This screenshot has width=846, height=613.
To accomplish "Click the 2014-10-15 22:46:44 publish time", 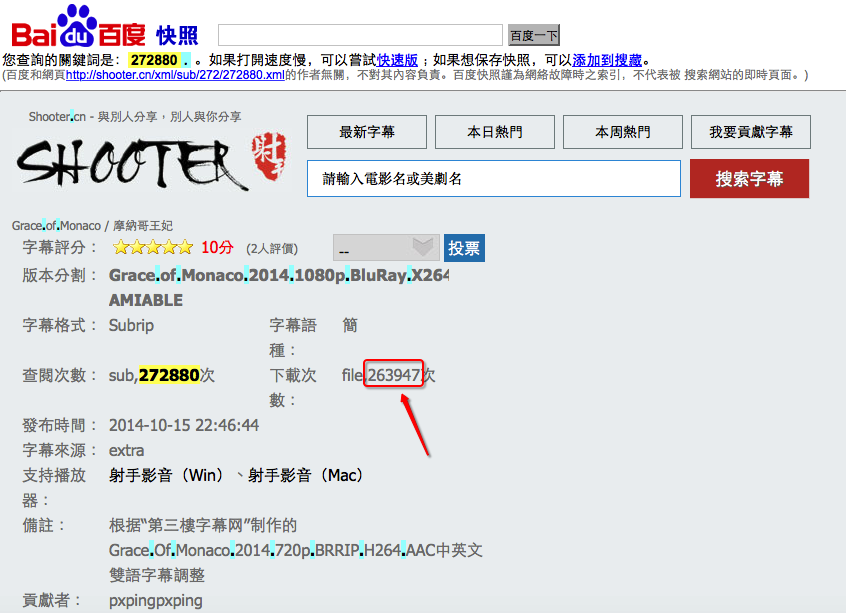I will [184, 425].
